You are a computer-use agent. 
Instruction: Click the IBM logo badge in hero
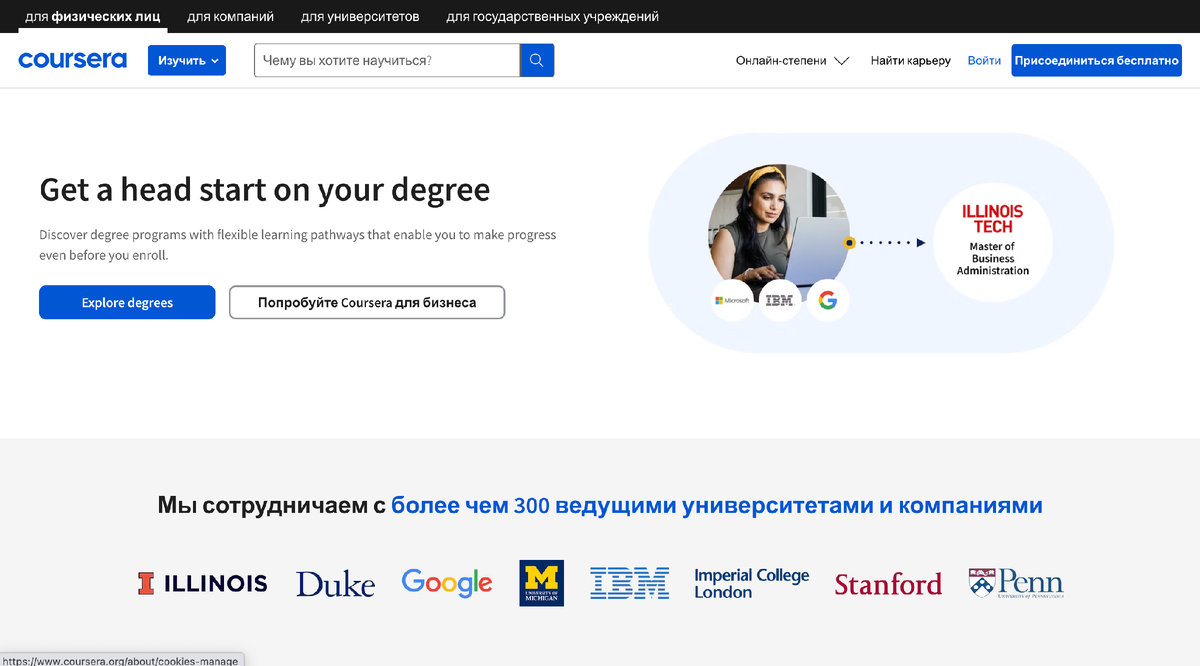(x=780, y=300)
